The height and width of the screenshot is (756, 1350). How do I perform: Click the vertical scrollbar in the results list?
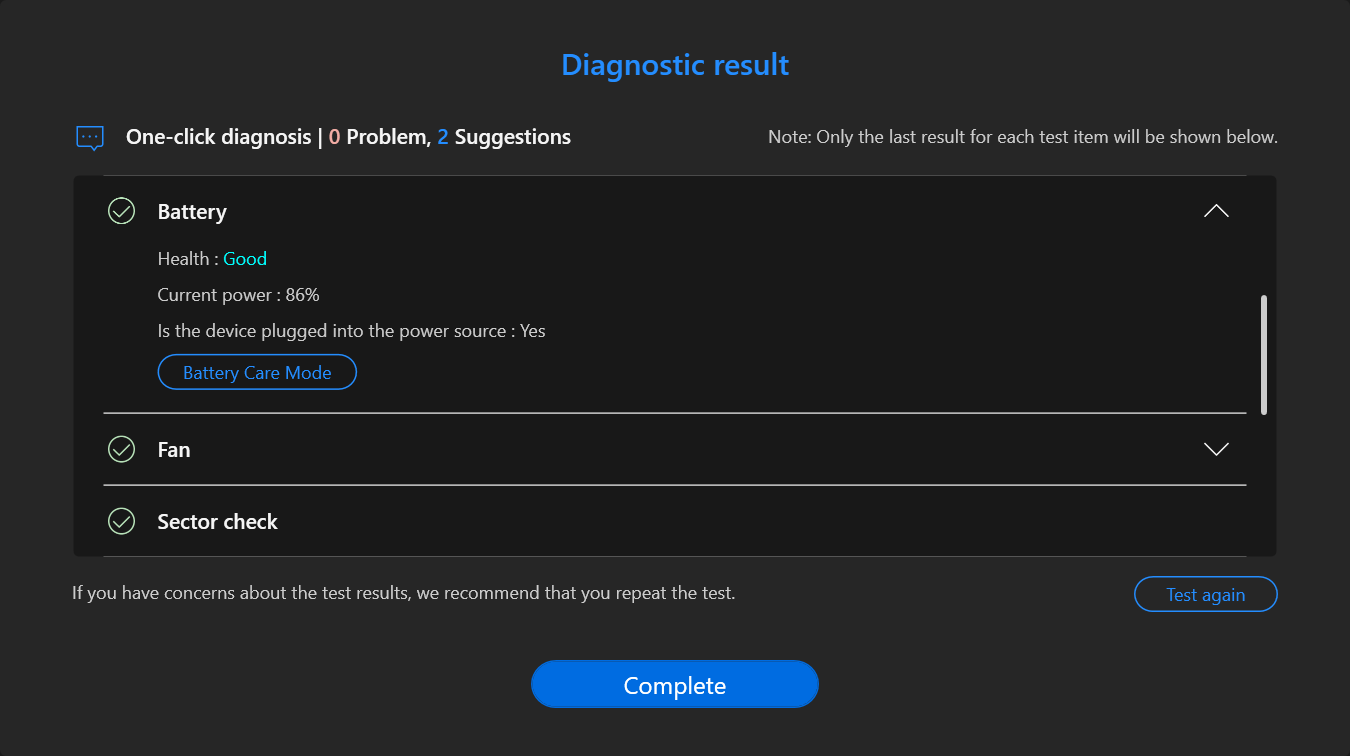click(x=1264, y=354)
